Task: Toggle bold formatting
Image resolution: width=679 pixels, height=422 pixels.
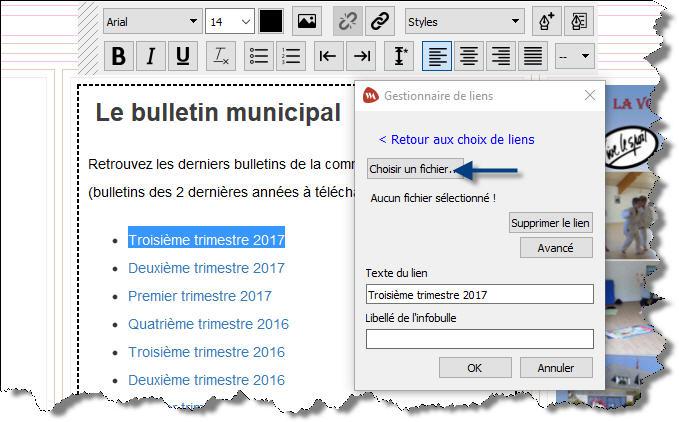Action: pyautogui.click(x=119, y=57)
